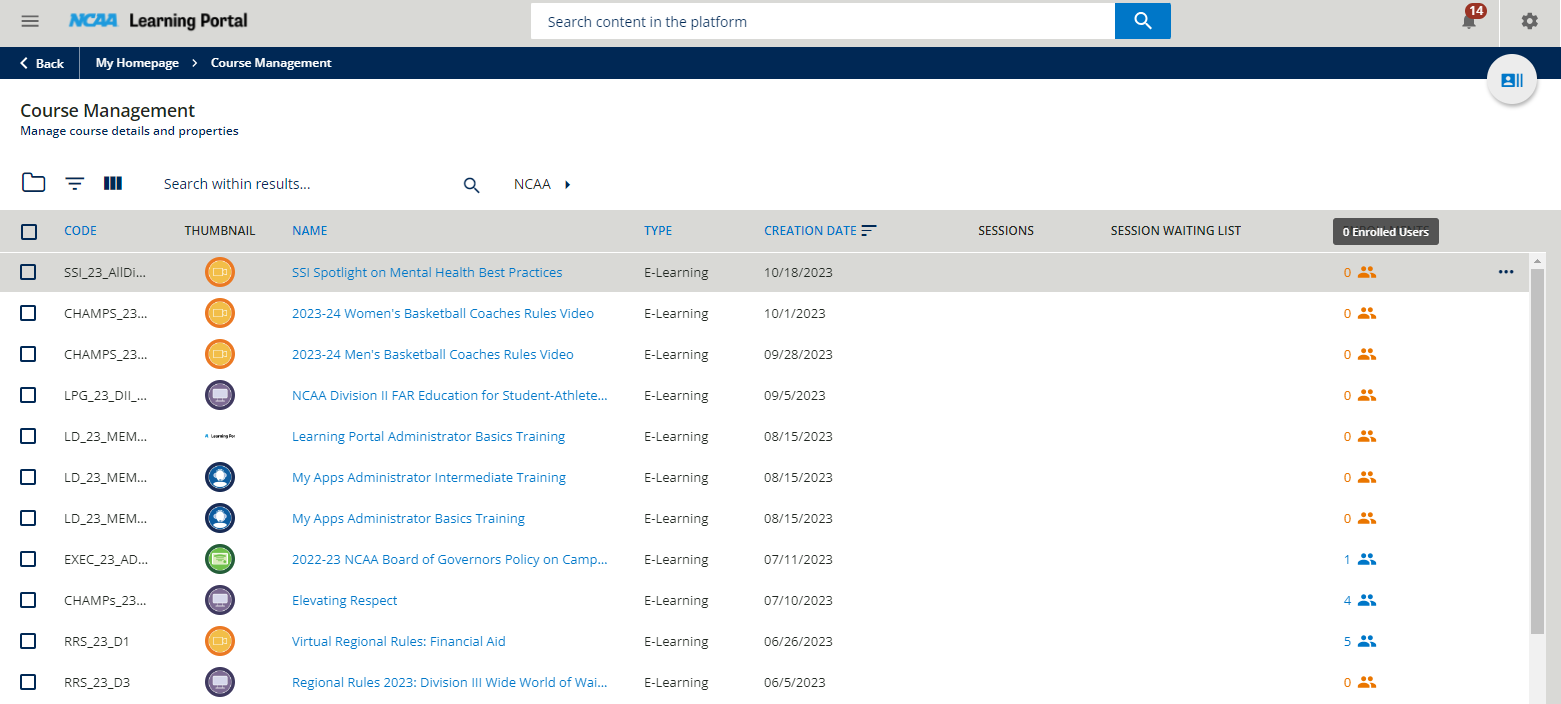Open the floating contact card panel button
1561x704 pixels.
tap(1512, 80)
